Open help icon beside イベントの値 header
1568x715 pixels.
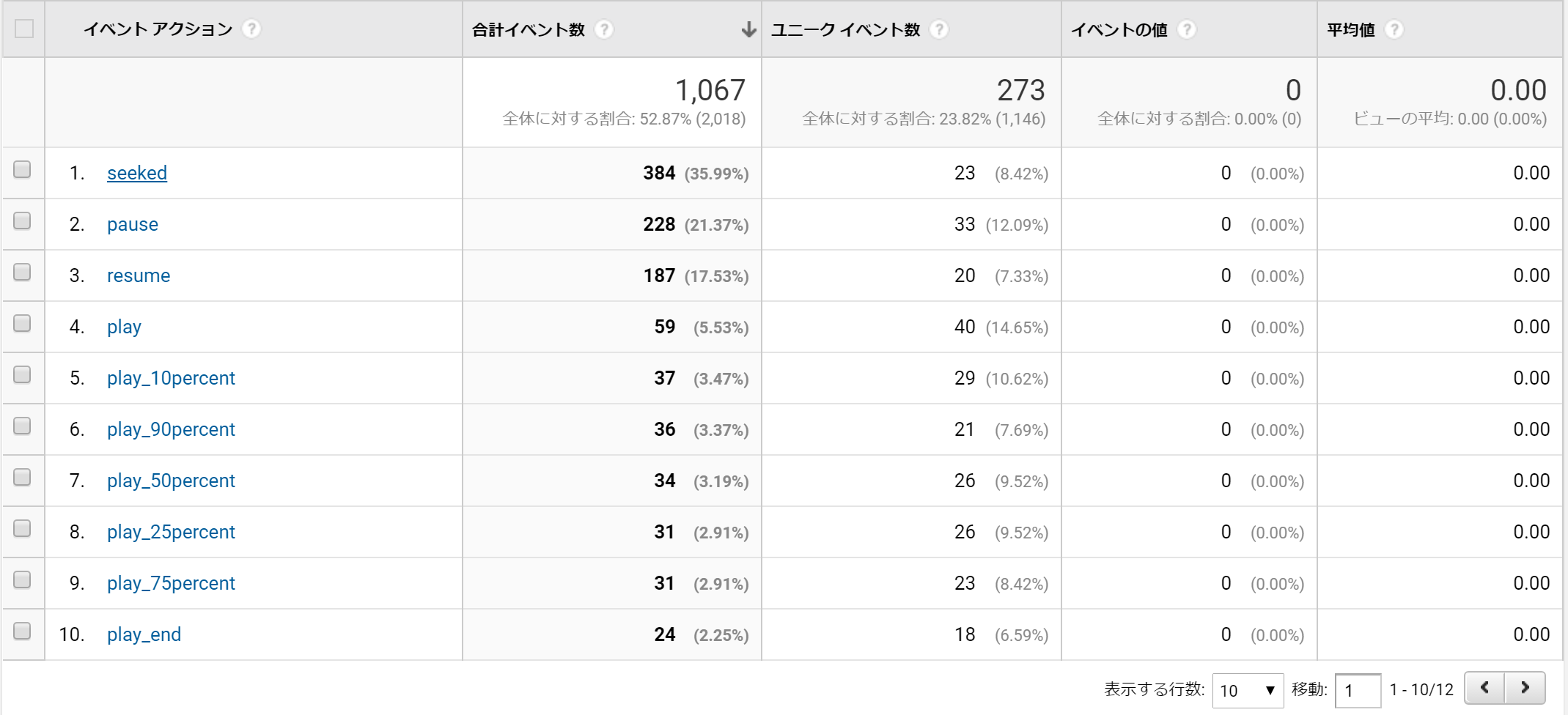tap(1187, 29)
